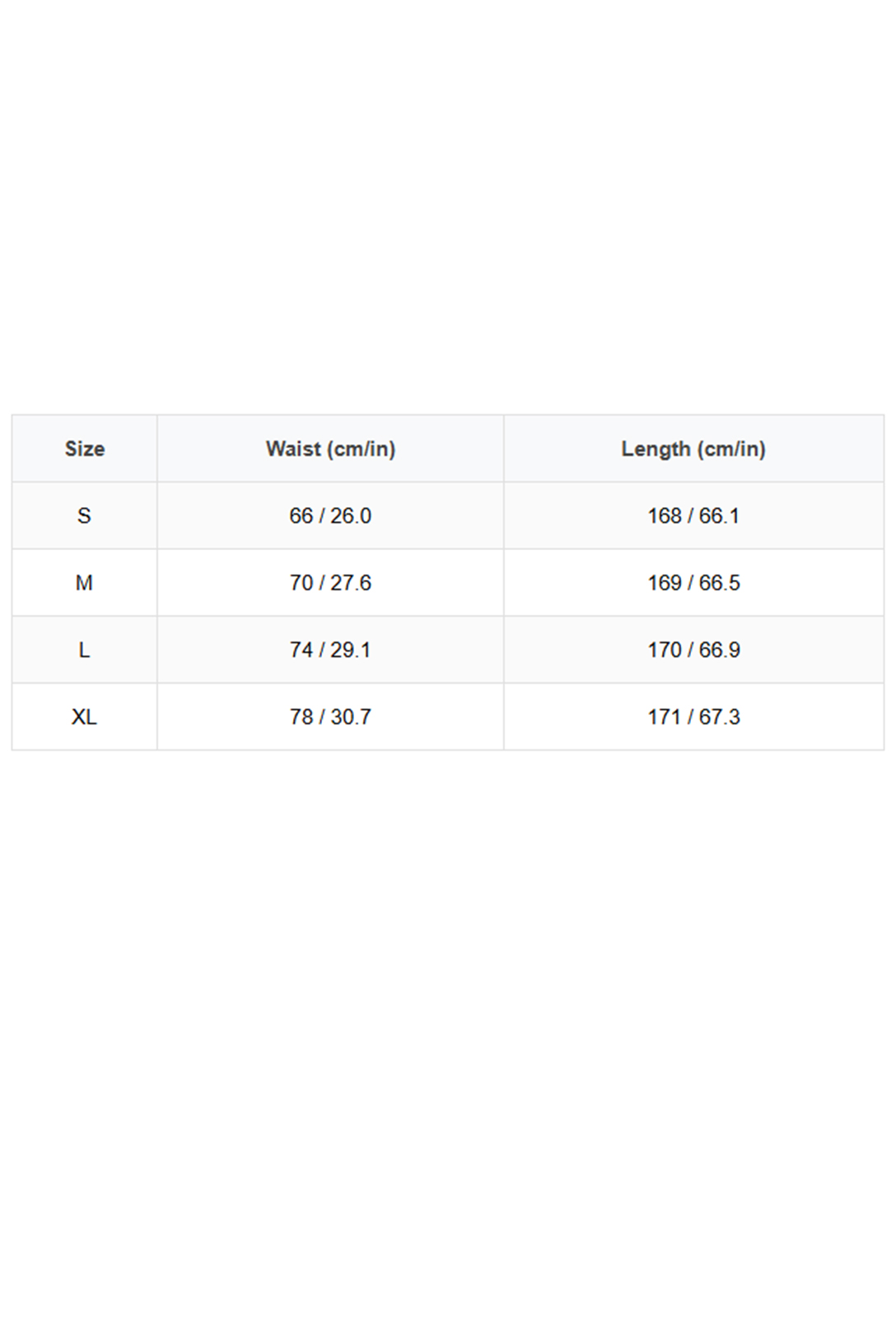The image size is (896, 1344).
Task: Click the 66.5 inch length for M
Action: click(720, 583)
